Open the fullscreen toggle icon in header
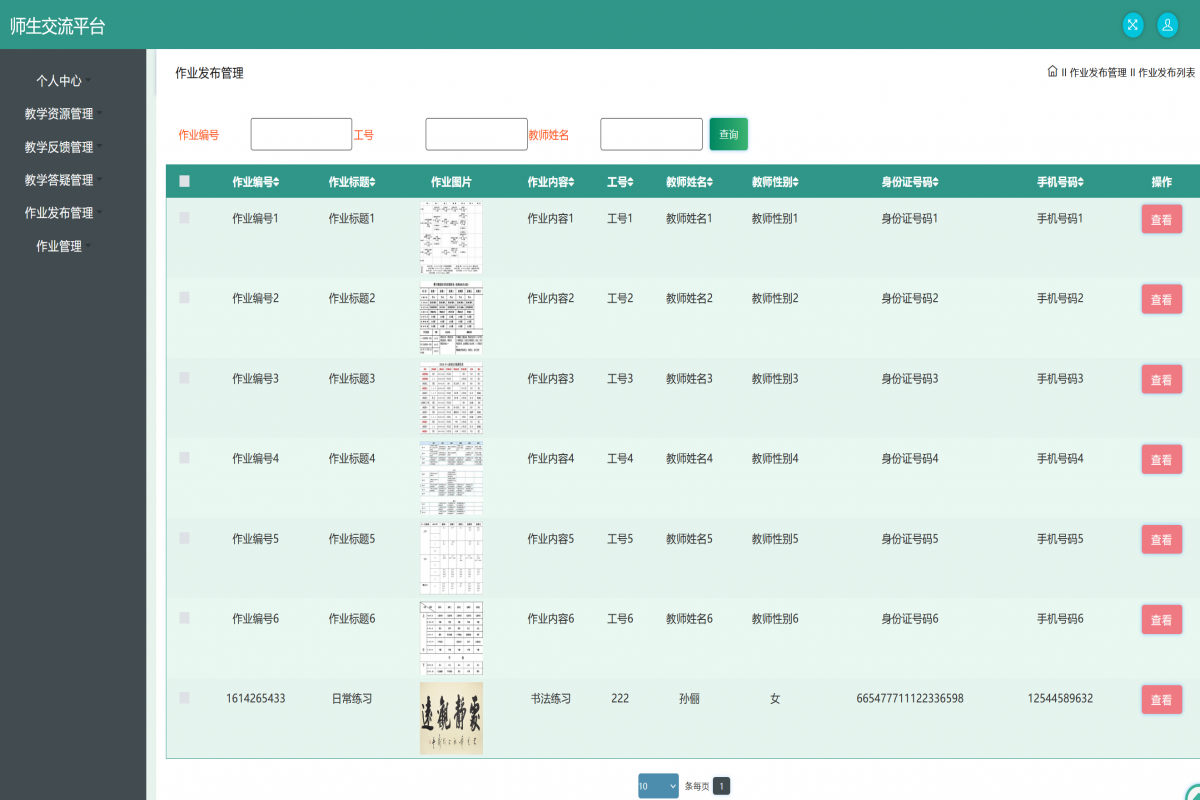 coord(1132,25)
